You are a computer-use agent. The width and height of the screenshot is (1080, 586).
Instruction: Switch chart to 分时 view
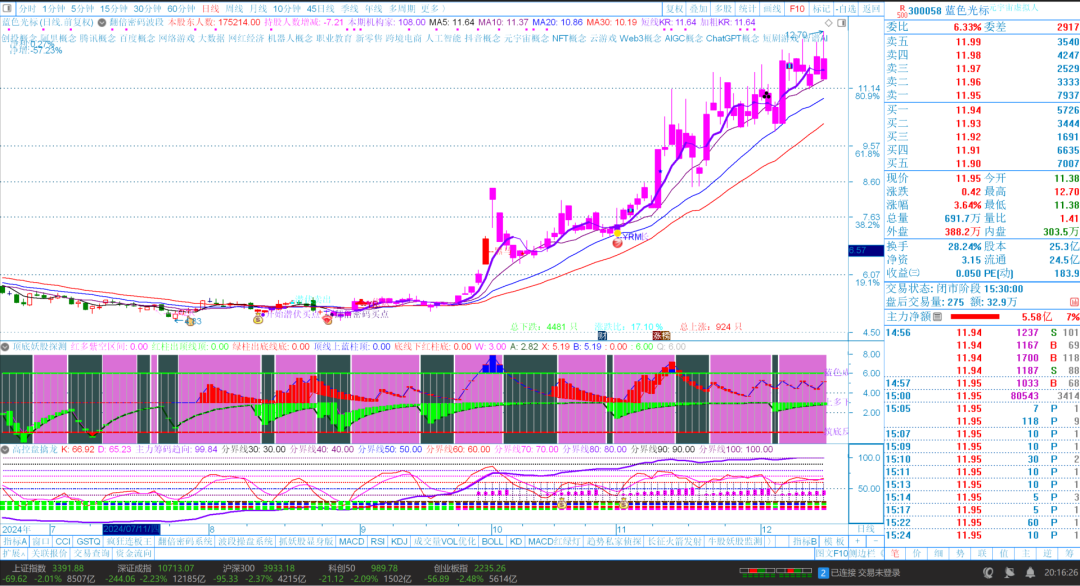(27, 9)
